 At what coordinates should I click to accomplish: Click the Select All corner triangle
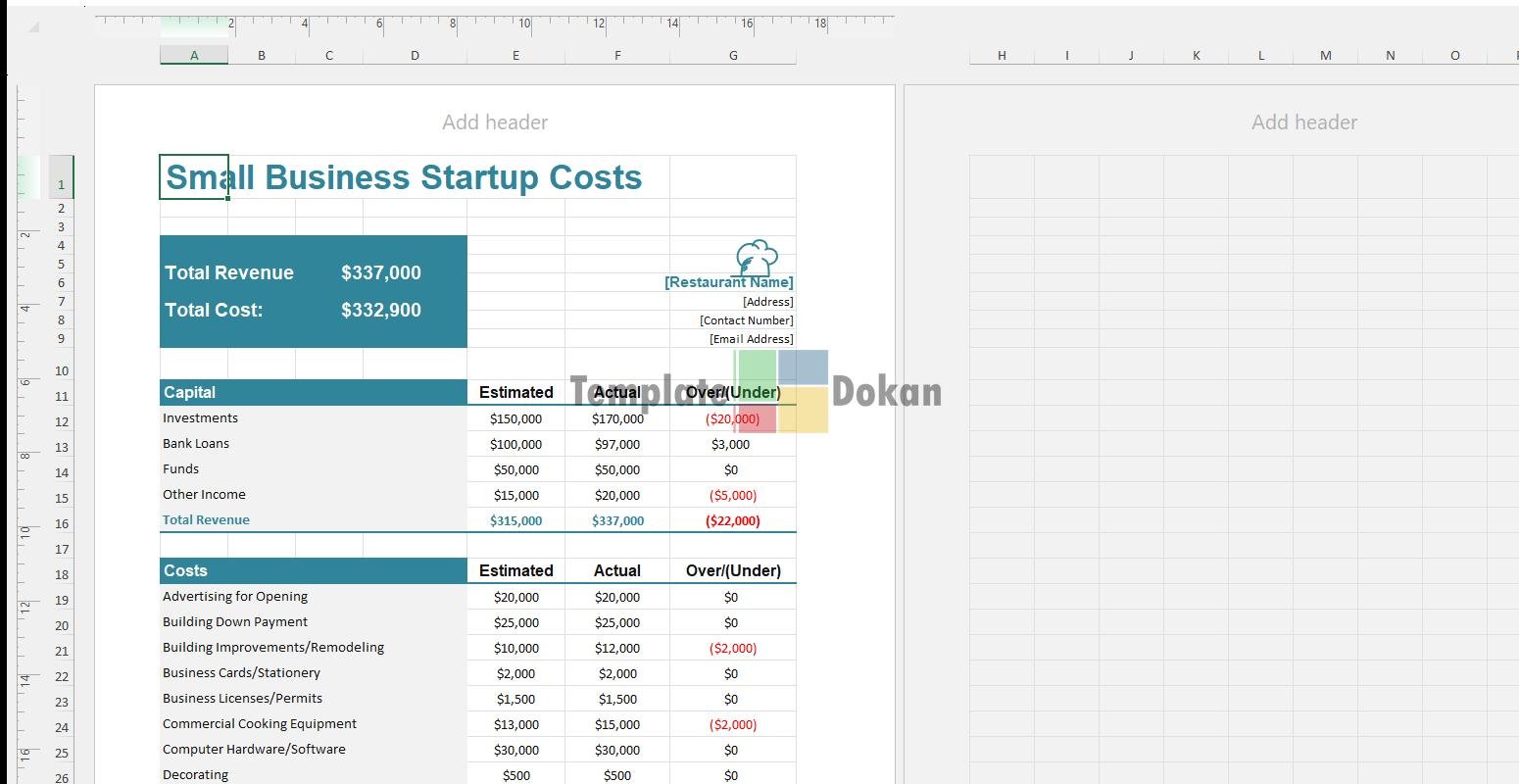(x=33, y=26)
